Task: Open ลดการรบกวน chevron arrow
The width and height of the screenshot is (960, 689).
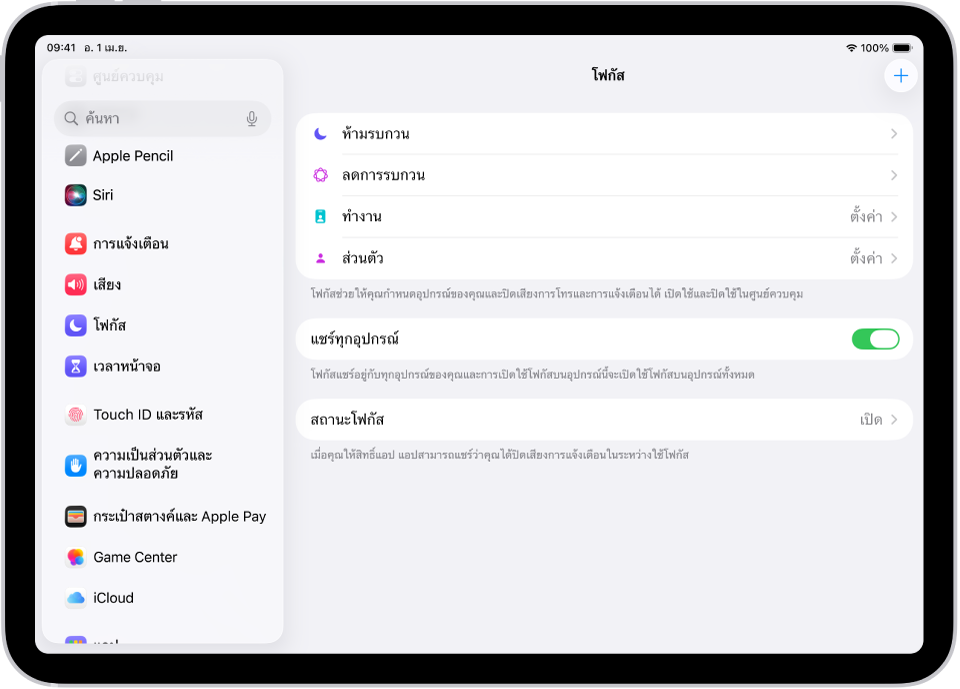Action: pos(893,175)
